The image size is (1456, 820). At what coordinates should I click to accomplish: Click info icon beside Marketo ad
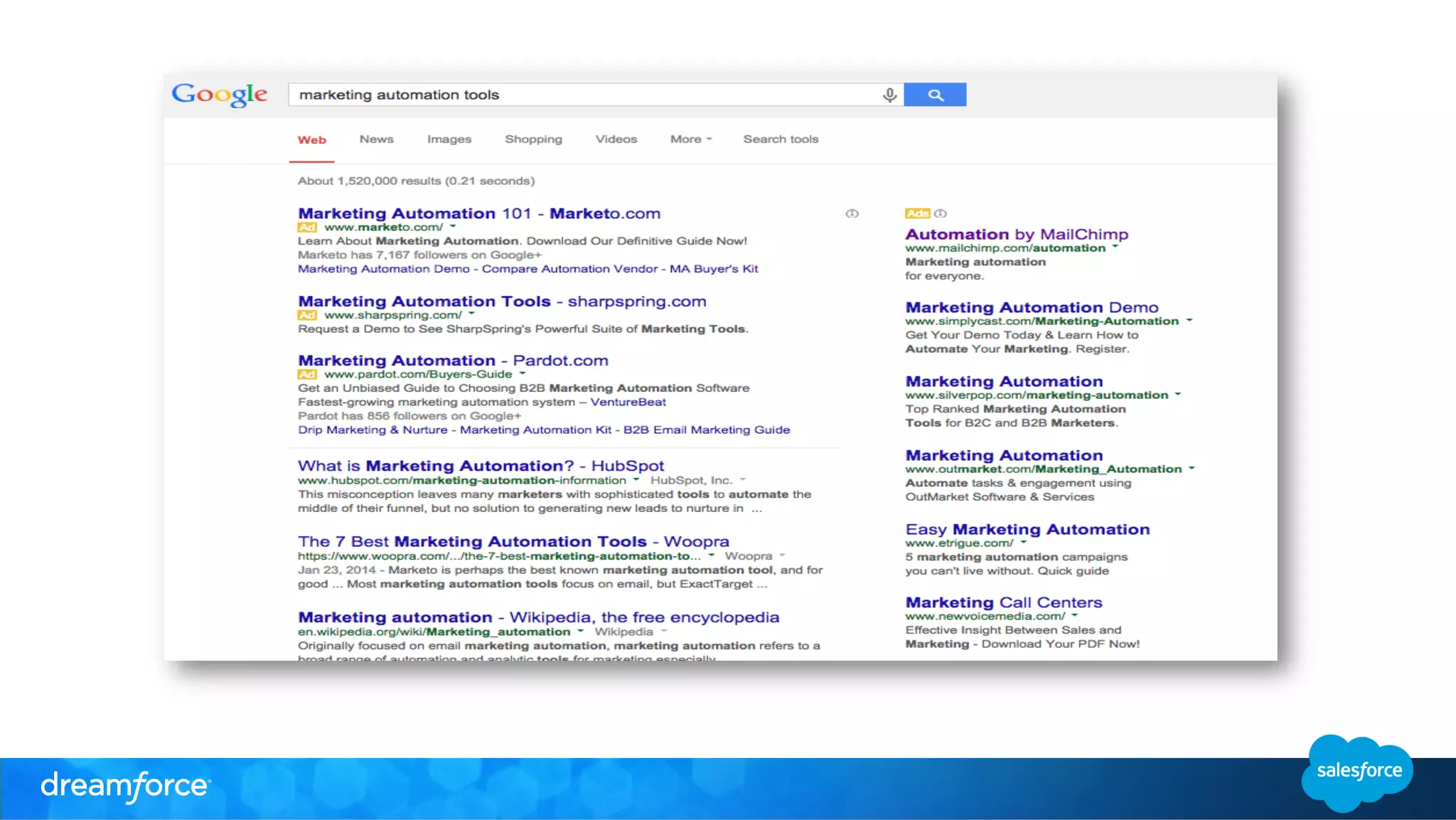point(852,213)
